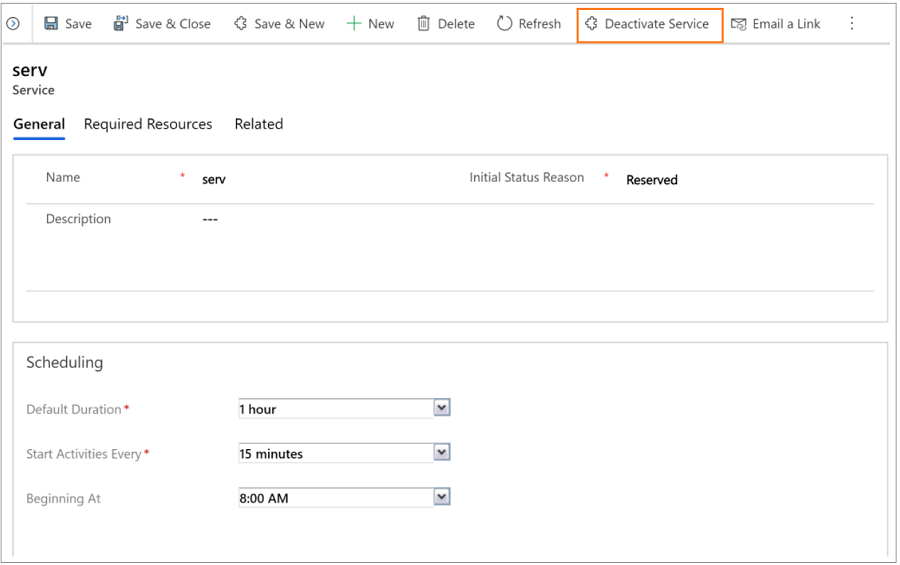Click the Description field label
Image resolution: width=900 pixels, height=565 pixels.
point(78,219)
